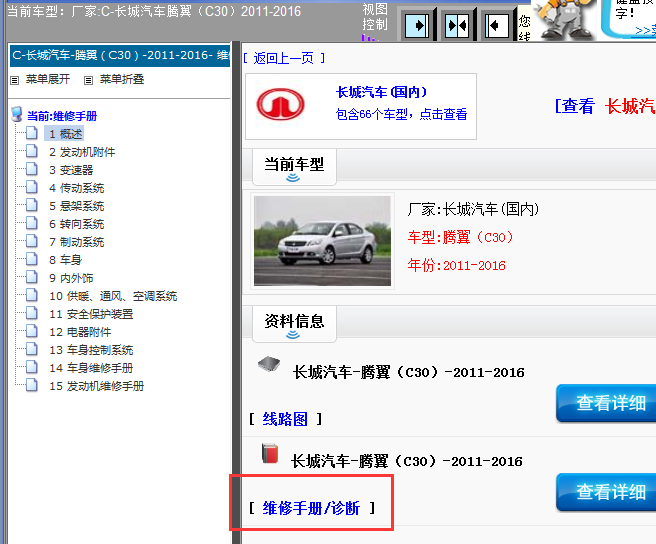656x544 pixels.
Task: Open chapter 3 变速器
Action: (71, 170)
